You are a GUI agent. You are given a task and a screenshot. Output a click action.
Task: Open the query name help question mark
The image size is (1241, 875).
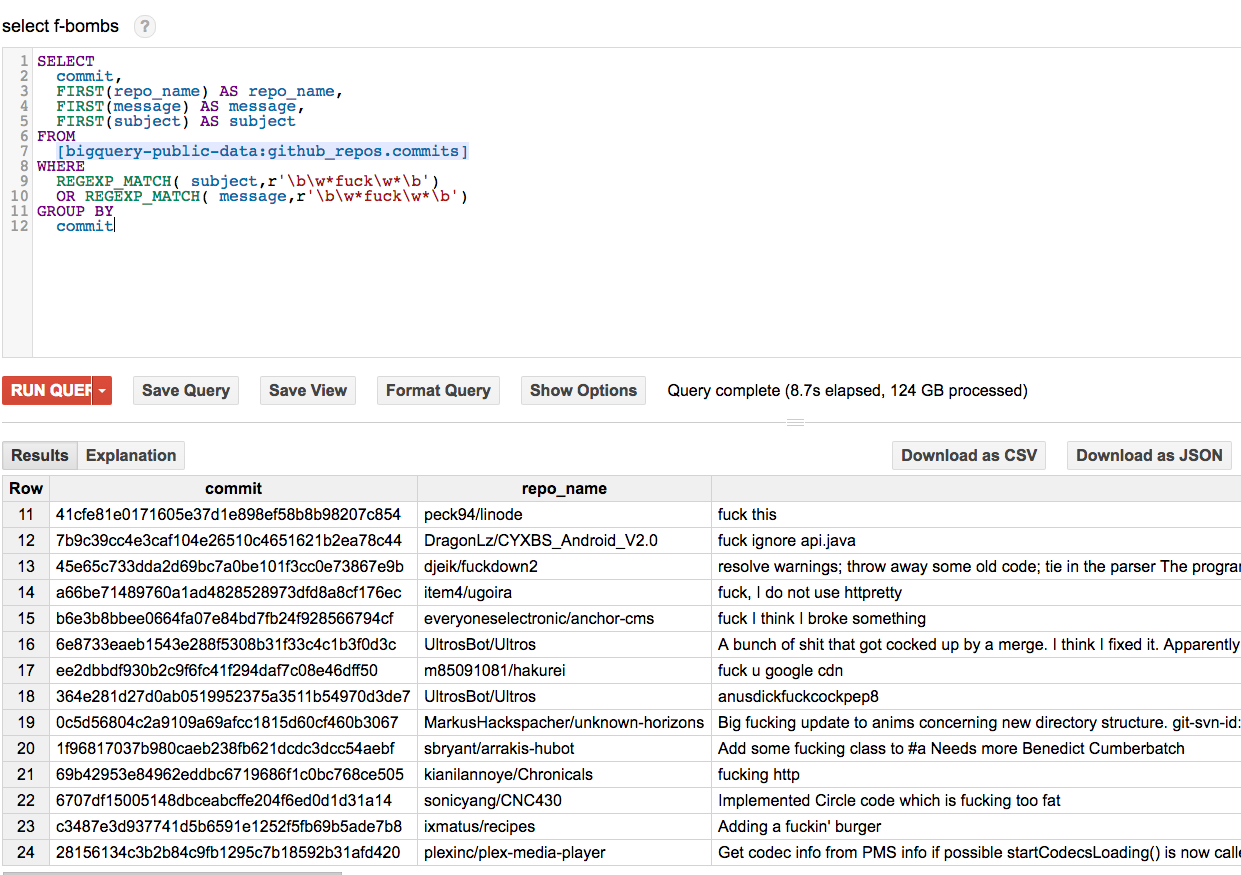(145, 27)
